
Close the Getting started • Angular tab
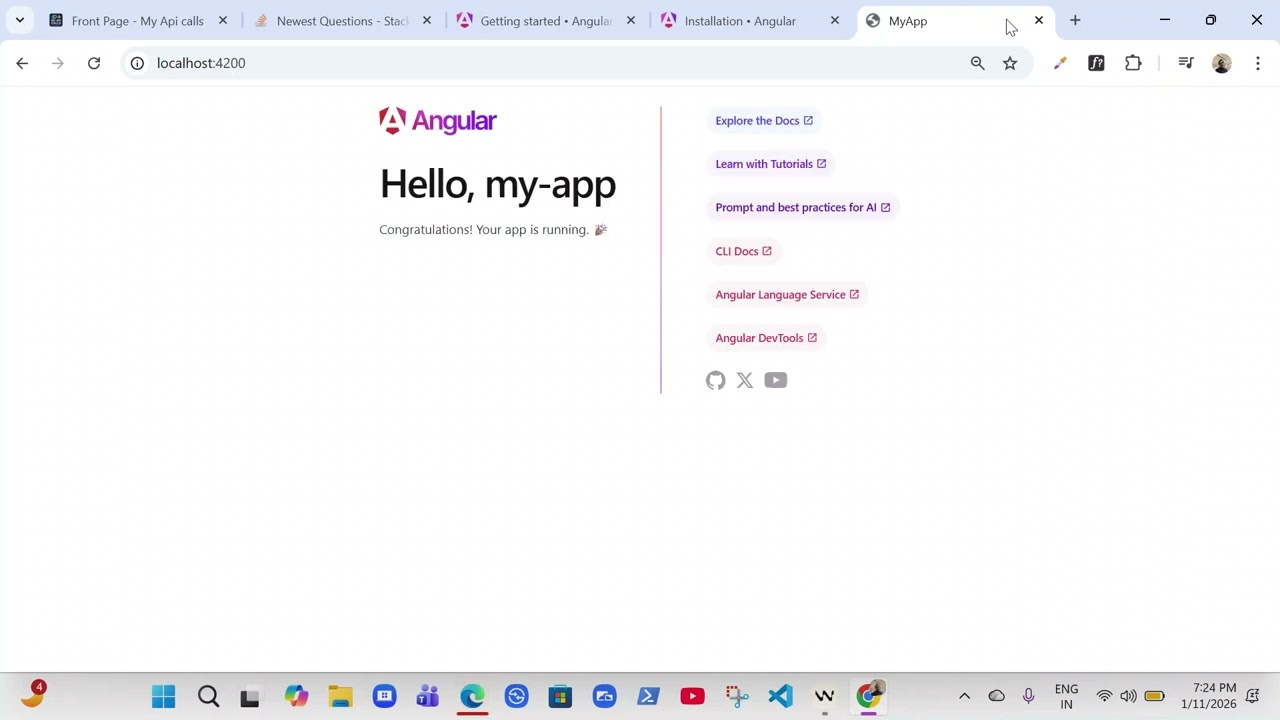pyautogui.click(x=631, y=20)
